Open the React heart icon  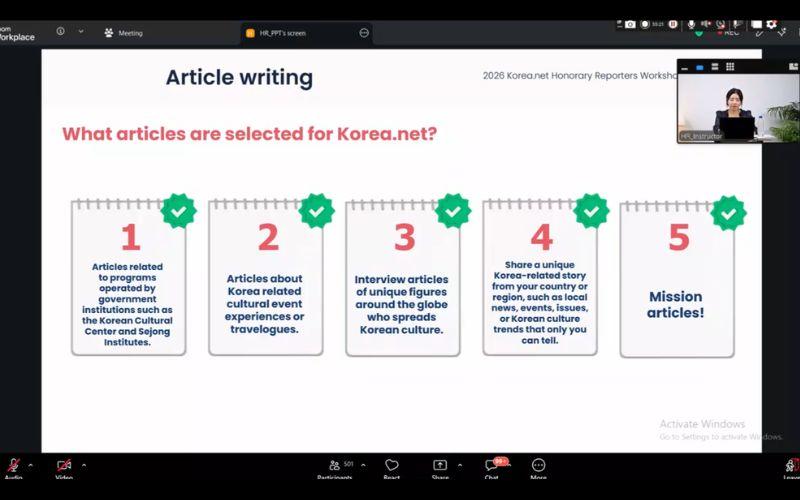click(391, 465)
